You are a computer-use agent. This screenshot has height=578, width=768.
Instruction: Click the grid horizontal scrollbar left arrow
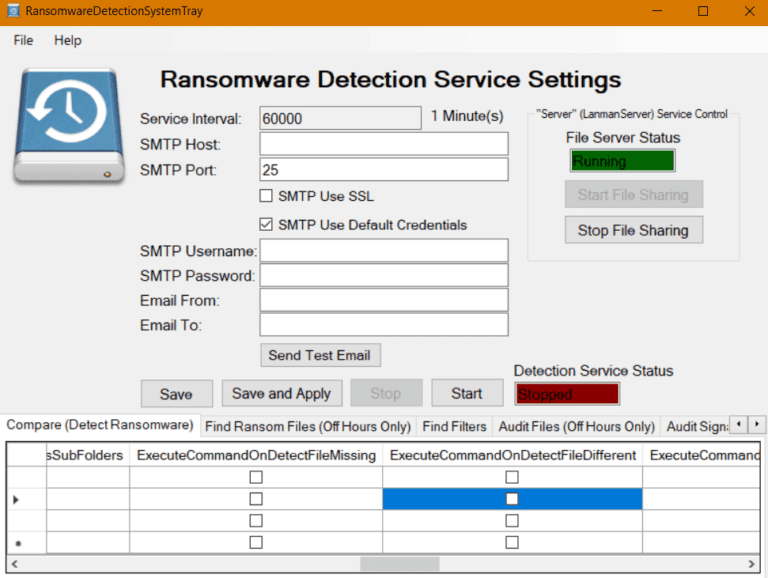(15, 564)
